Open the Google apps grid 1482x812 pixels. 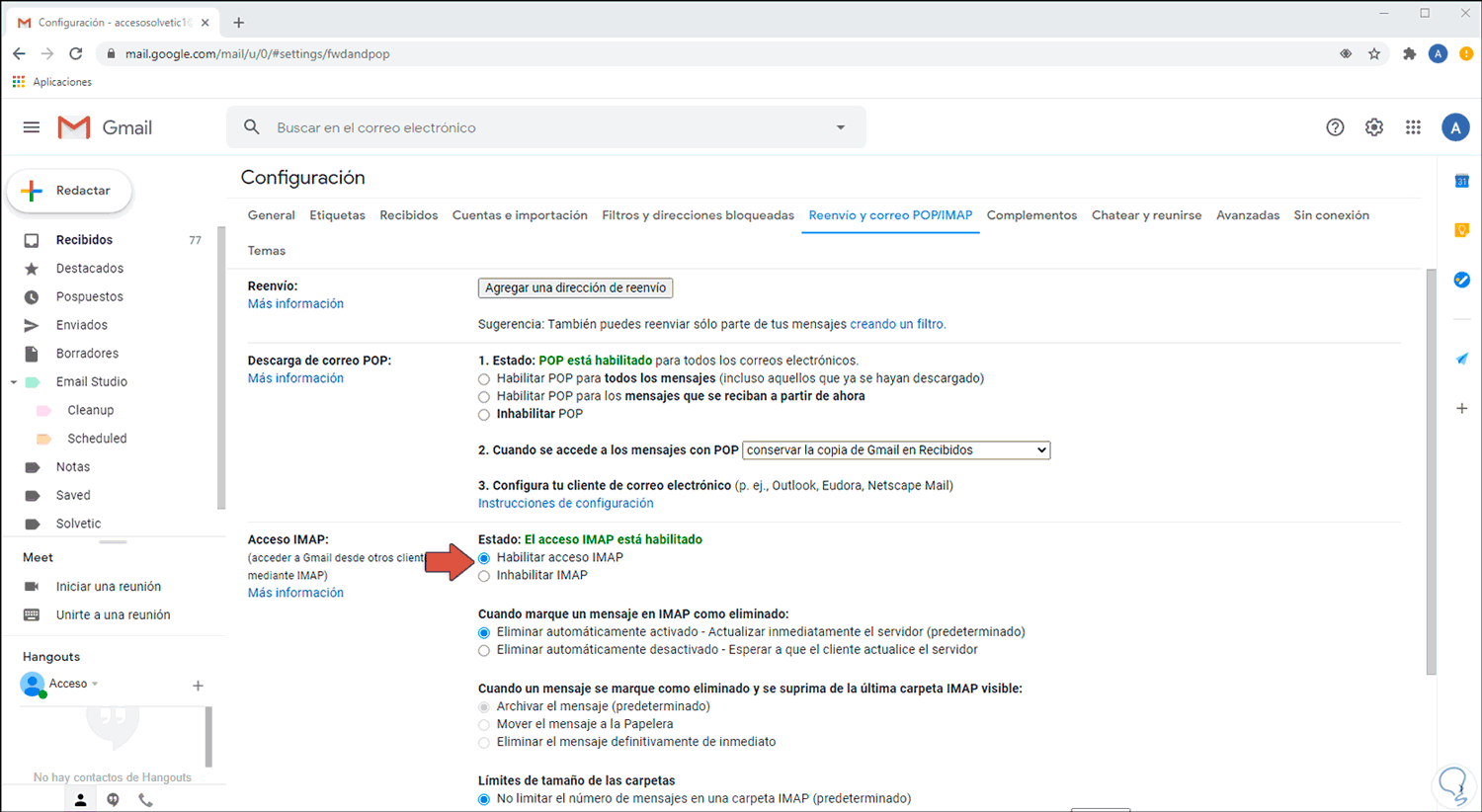click(x=1413, y=127)
